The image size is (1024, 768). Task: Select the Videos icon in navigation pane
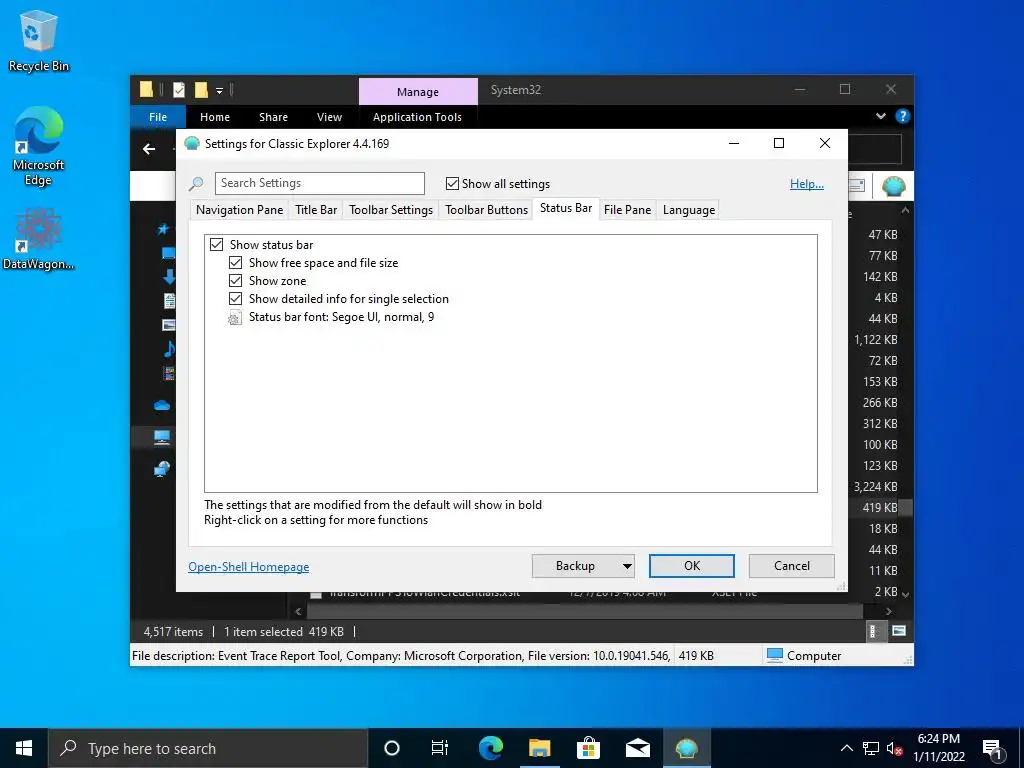click(x=168, y=373)
